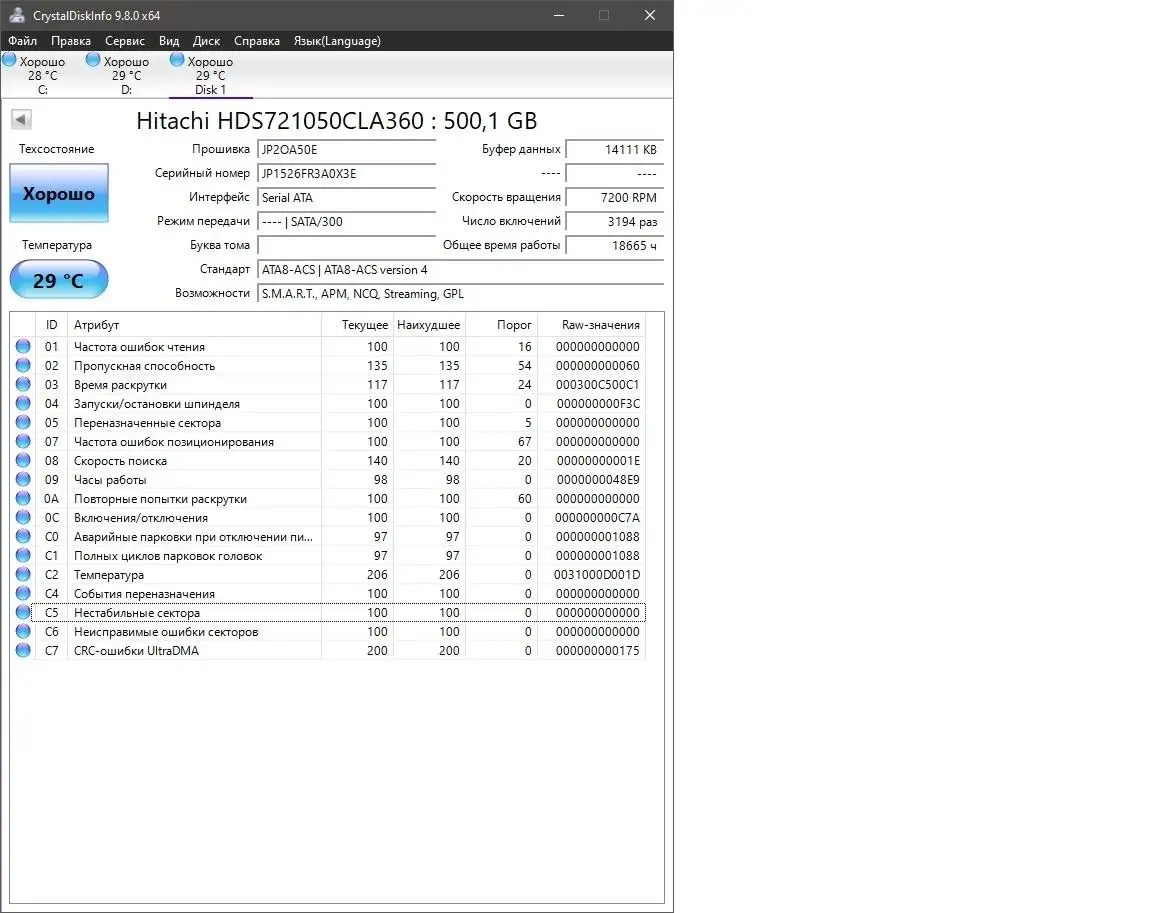Click the Raw-значения column header

pos(600,325)
